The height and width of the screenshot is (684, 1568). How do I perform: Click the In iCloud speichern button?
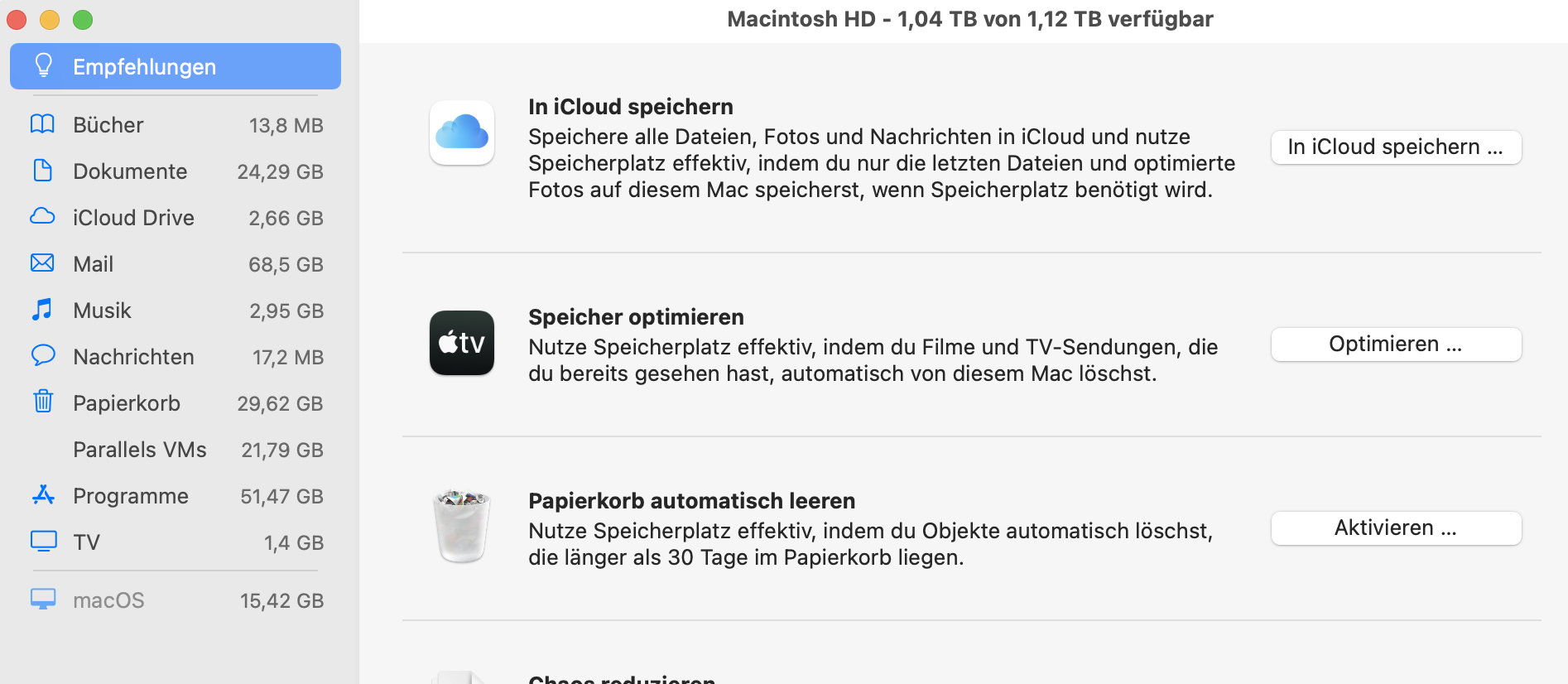[x=1396, y=147]
